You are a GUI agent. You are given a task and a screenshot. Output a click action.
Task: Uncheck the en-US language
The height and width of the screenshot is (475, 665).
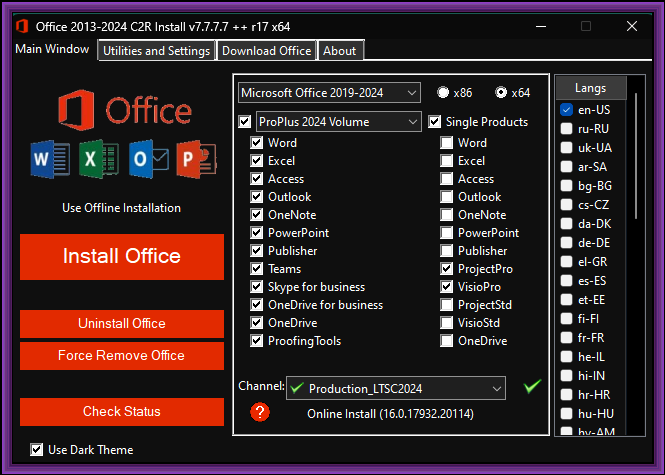pos(567,110)
